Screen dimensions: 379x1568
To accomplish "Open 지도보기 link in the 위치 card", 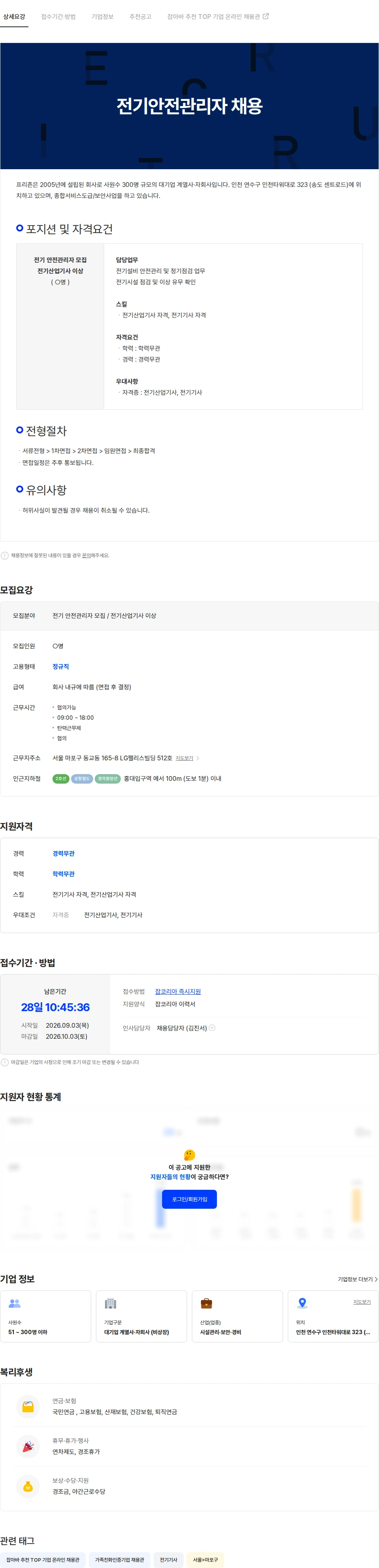I will [x=362, y=1302].
